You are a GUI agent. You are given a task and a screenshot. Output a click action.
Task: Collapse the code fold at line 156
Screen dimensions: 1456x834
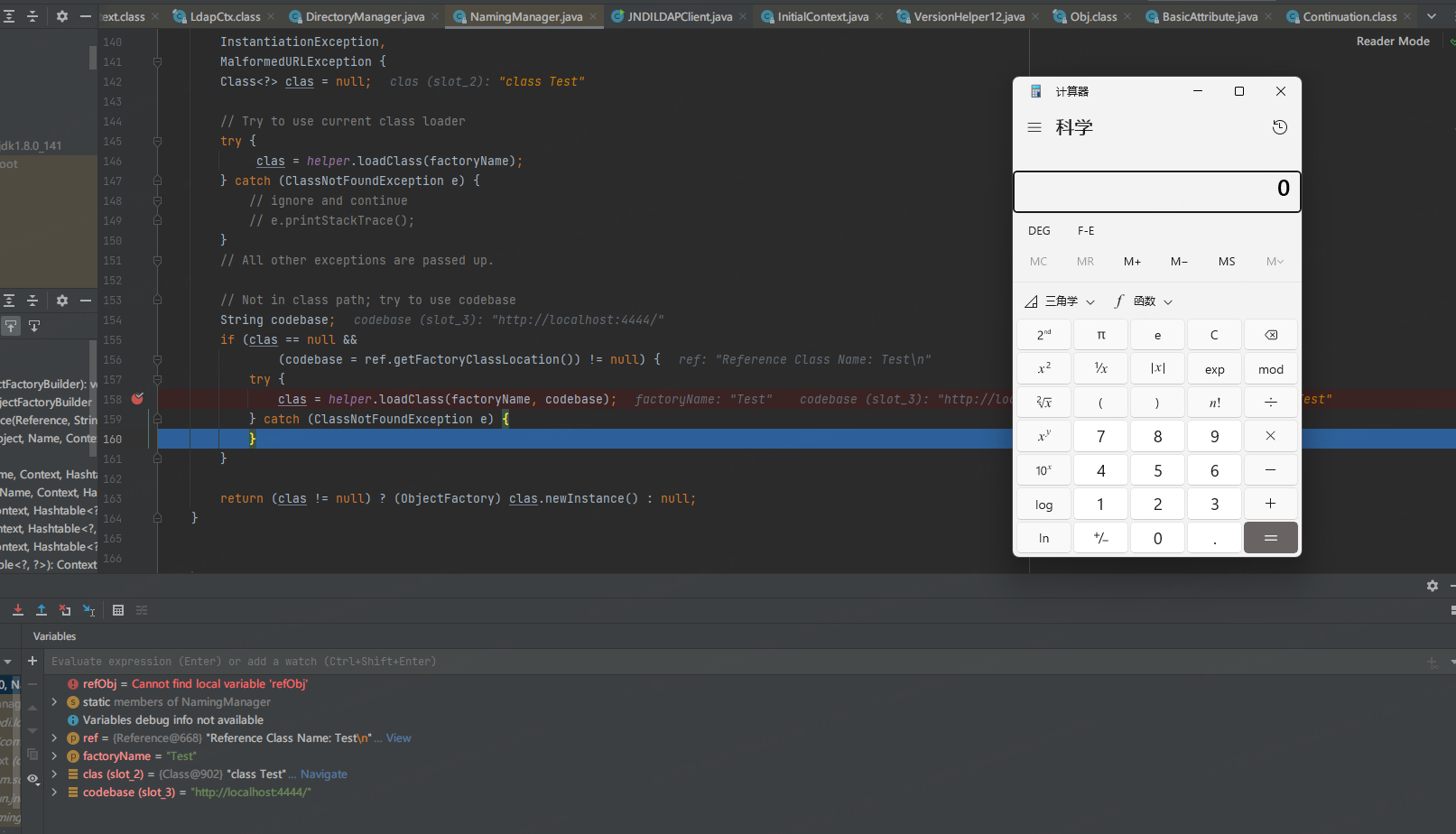point(157,359)
